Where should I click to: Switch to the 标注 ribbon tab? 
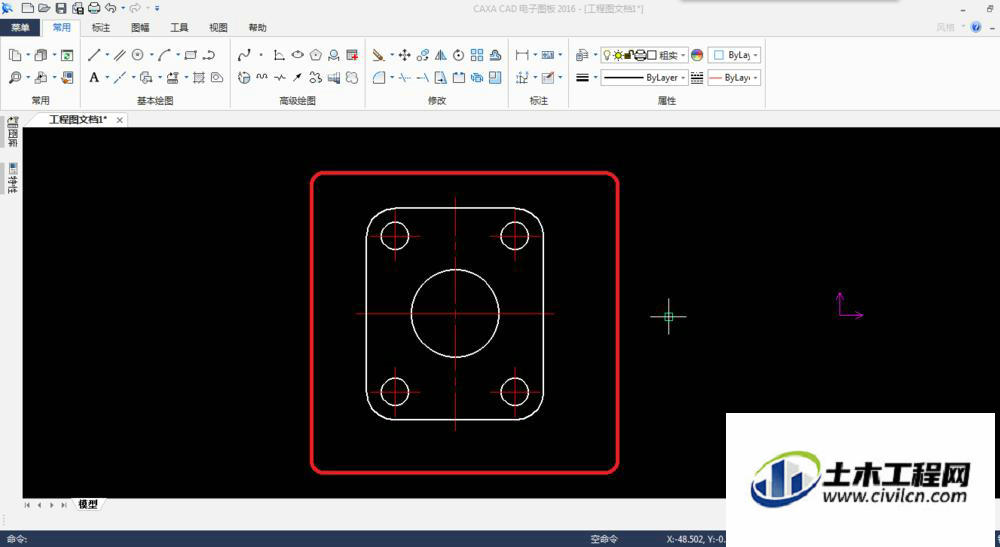[x=101, y=27]
